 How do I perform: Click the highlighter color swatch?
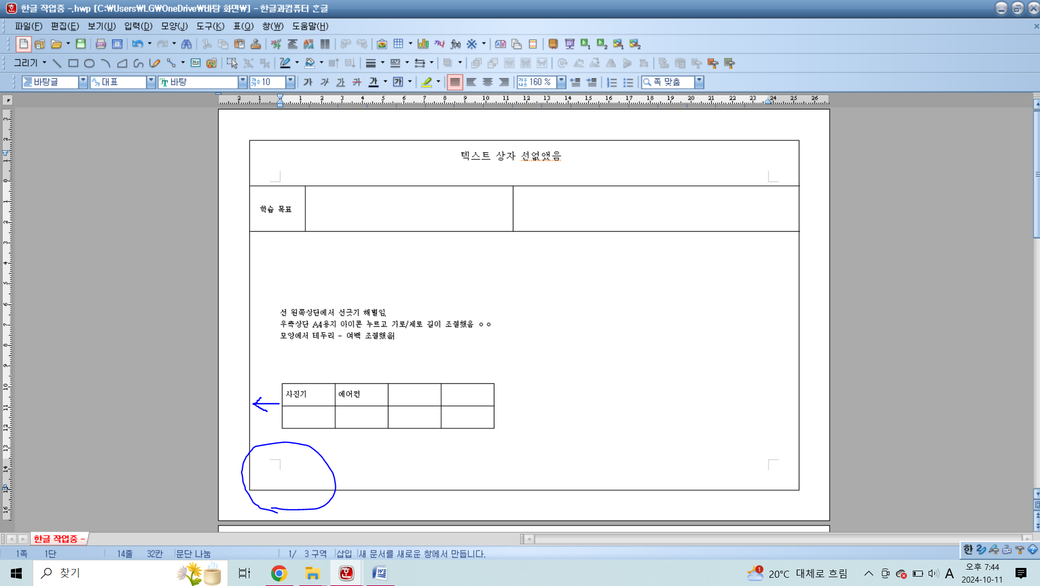[x=427, y=82]
